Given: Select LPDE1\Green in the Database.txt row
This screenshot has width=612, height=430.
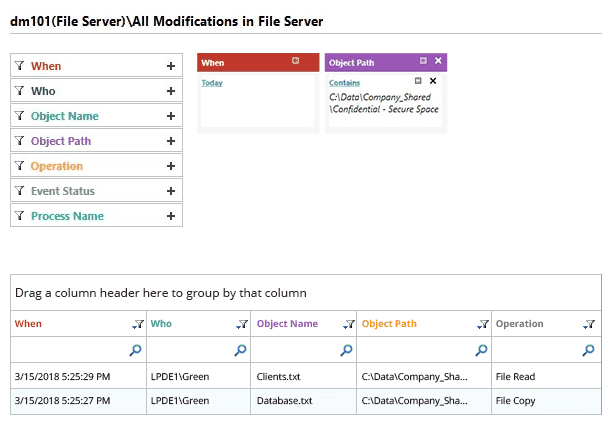Looking at the screenshot, I should point(198,401).
